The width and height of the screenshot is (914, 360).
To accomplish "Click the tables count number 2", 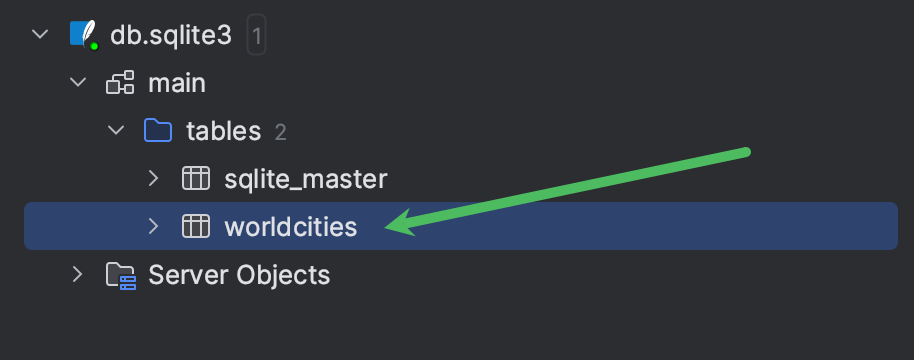I will pyautogui.click(x=280, y=133).
